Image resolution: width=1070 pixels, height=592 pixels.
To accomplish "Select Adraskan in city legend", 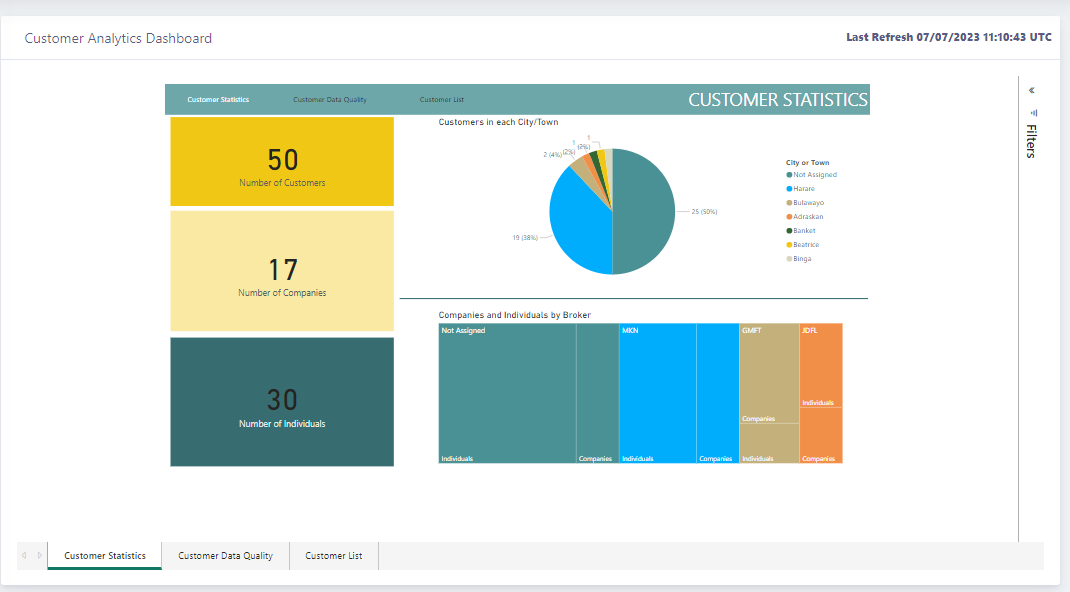I will click(x=805, y=217).
